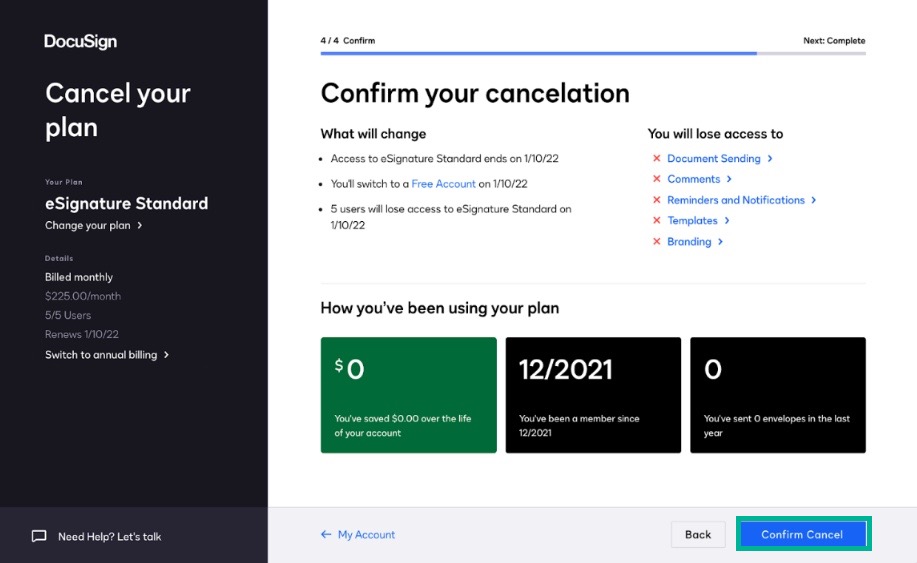Click the back arrow beside My Account

(x=326, y=534)
